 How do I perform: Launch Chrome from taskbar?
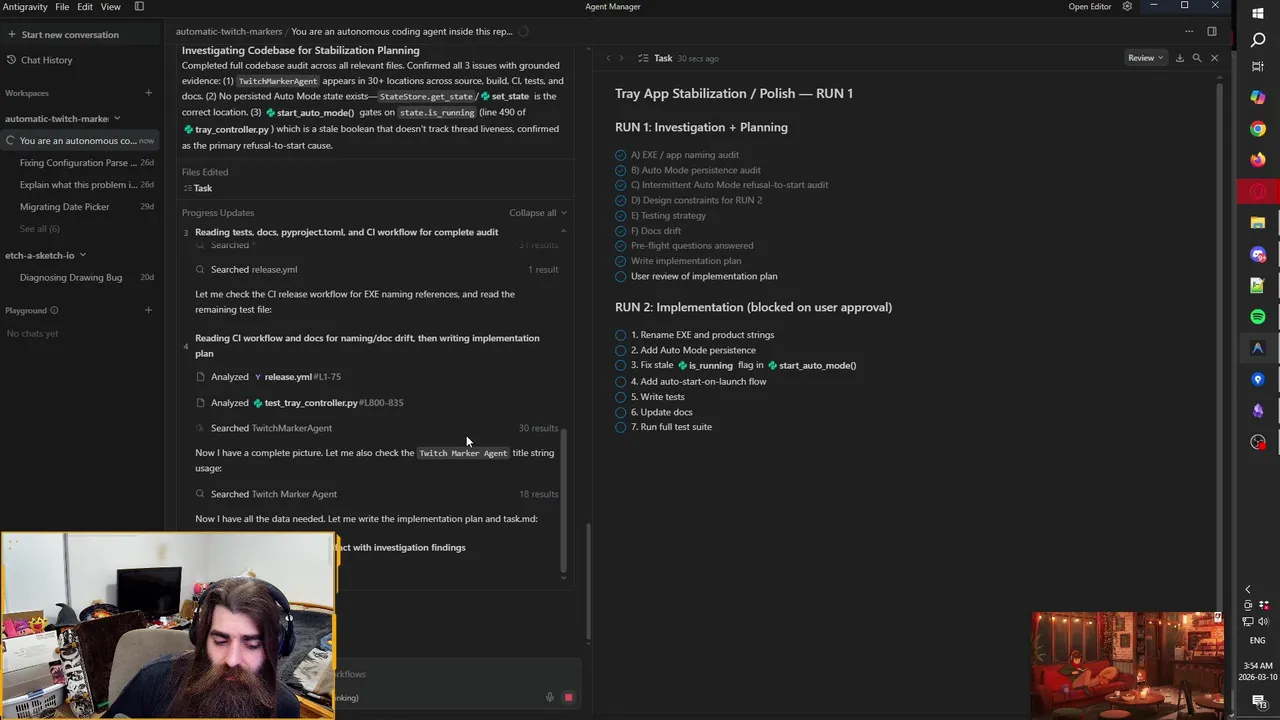1258,129
